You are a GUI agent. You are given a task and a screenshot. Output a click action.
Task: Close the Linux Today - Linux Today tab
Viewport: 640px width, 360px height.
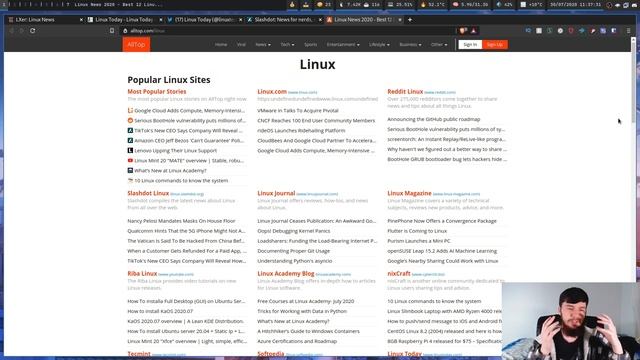tap(160, 20)
